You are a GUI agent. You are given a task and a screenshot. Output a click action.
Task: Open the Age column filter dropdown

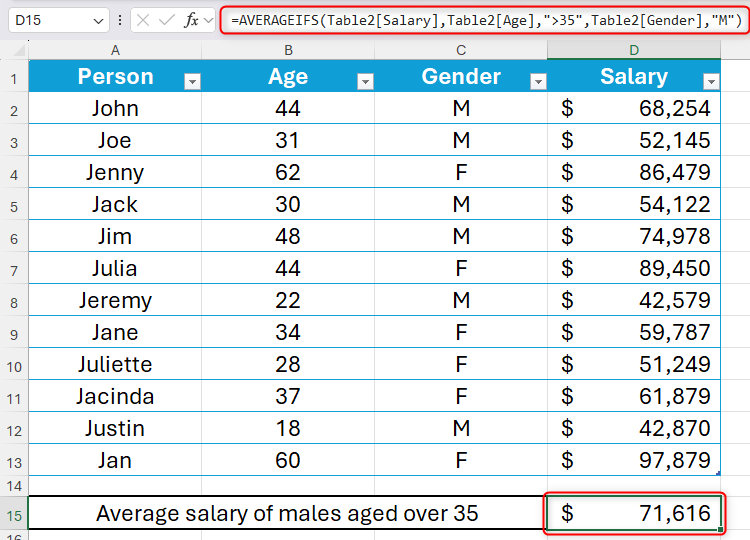(x=365, y=82)
